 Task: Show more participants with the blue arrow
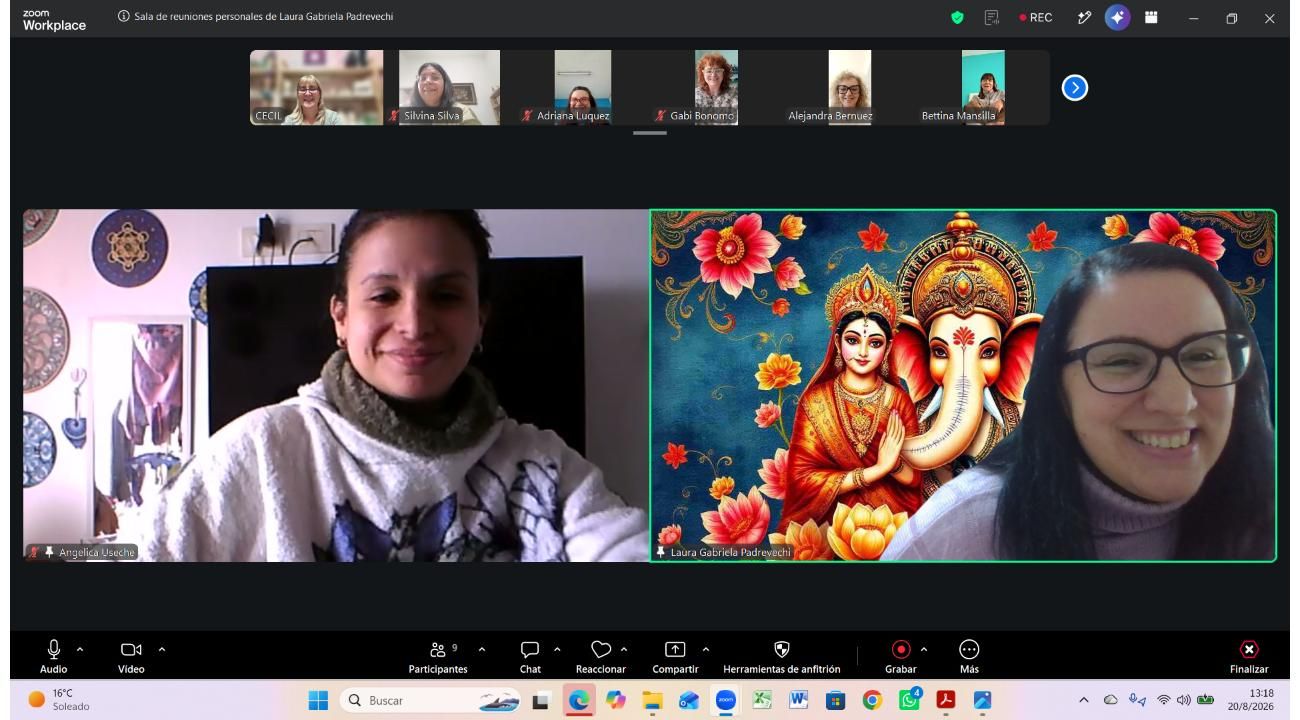1075,88
